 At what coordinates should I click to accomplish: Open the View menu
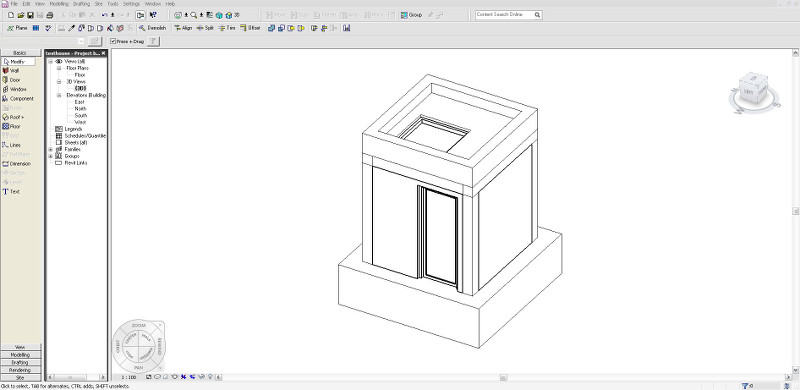point(40,4)
